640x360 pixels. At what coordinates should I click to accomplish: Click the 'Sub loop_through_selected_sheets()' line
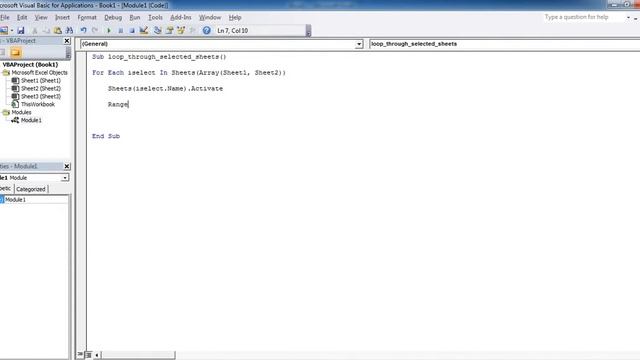pos(159,57)
